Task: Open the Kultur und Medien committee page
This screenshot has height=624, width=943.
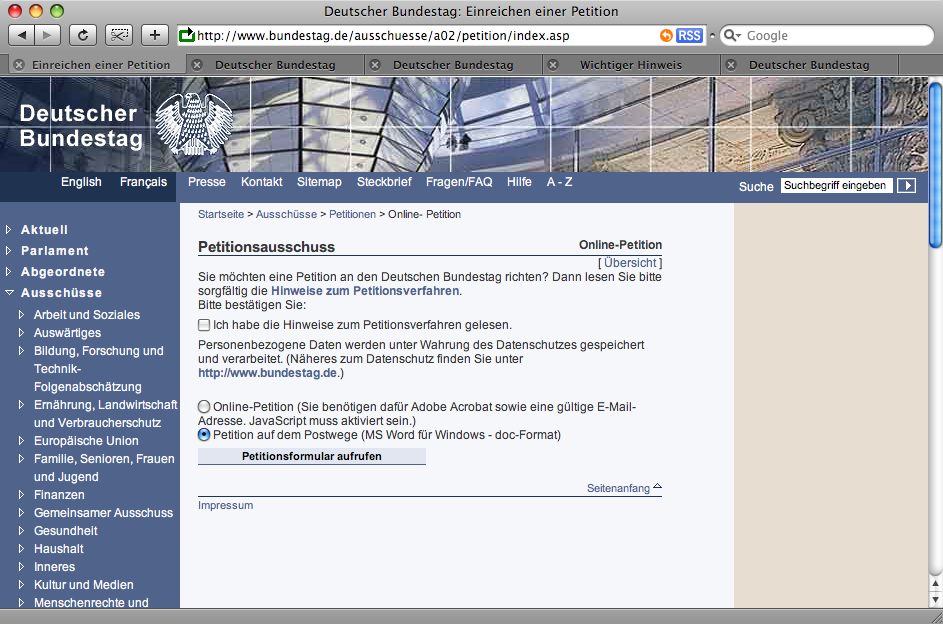Action: pyautogui.click(x=84, y=585)
